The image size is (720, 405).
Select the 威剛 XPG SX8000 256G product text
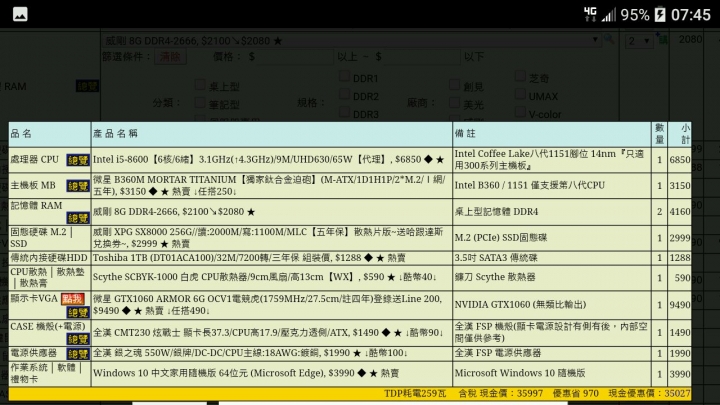pyautogui.click(x=268, y=238)
